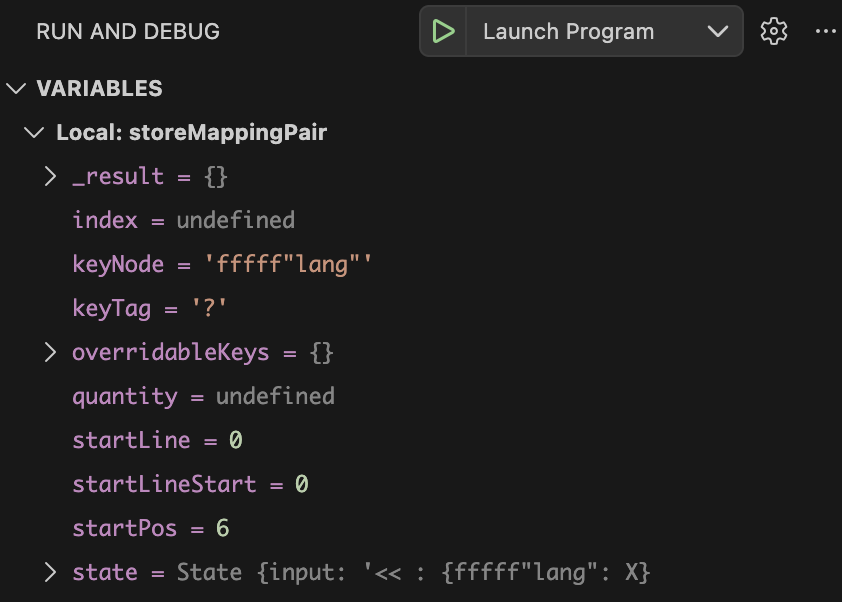Open the Launch Program configuration dropdown

click(718, 31)
